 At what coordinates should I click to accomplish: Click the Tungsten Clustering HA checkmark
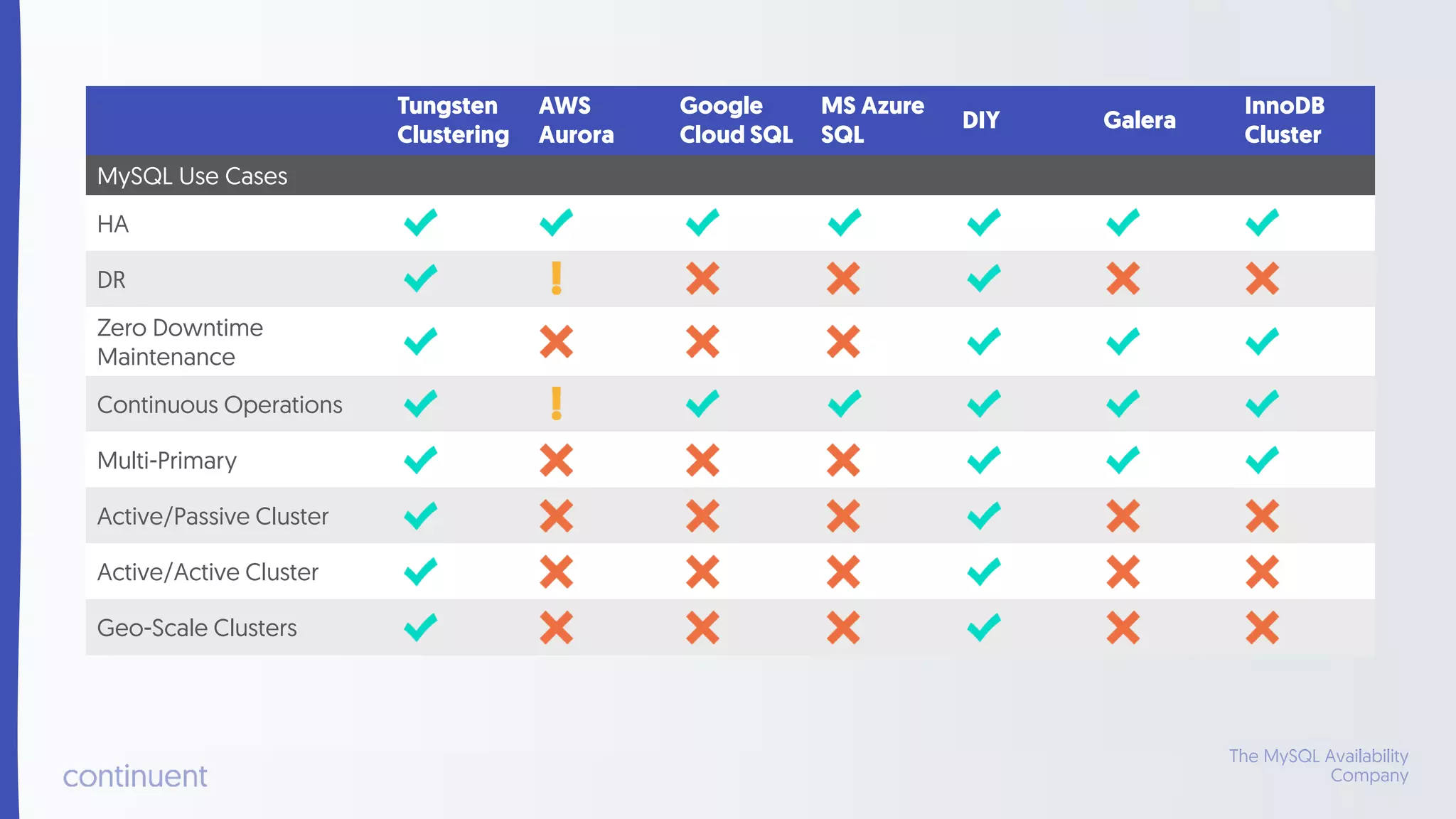(420, 223)
